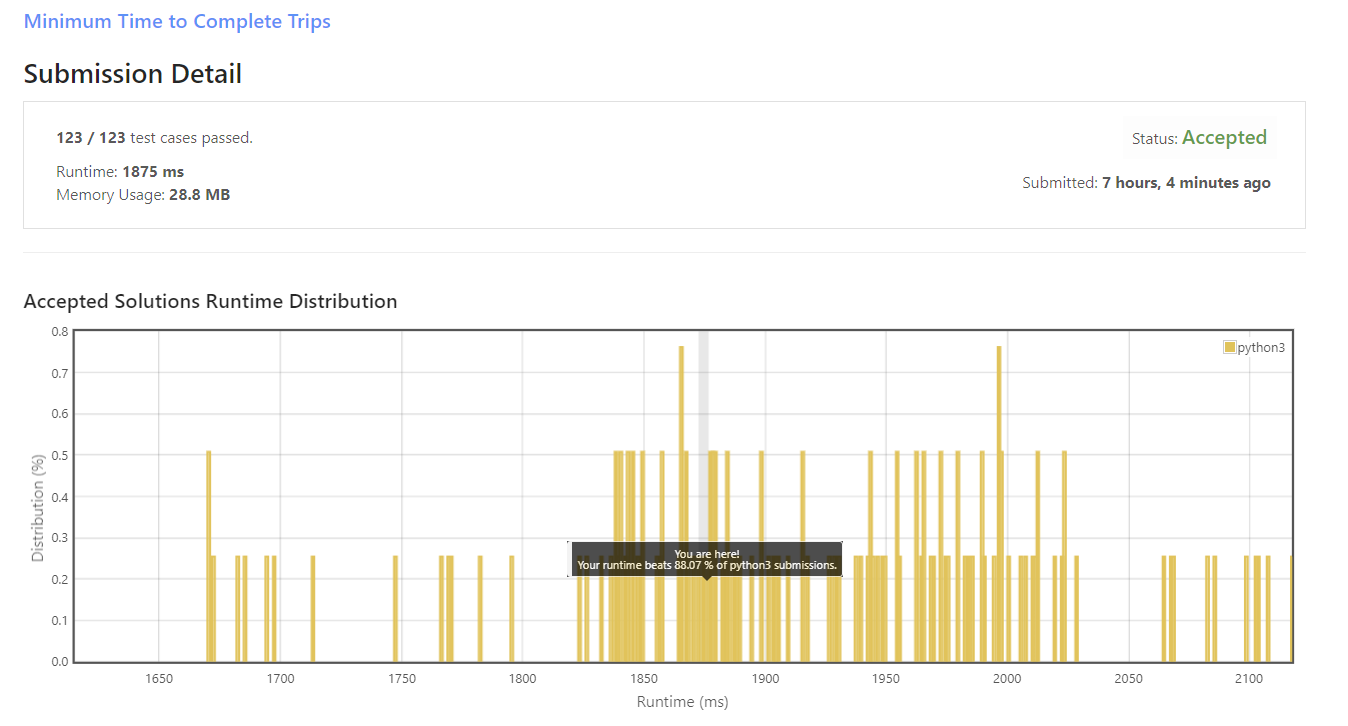Click the Accepted Solutions Runtime Distribution heading
This screenshot has height=726, width=1348.
tap(210, 301)
